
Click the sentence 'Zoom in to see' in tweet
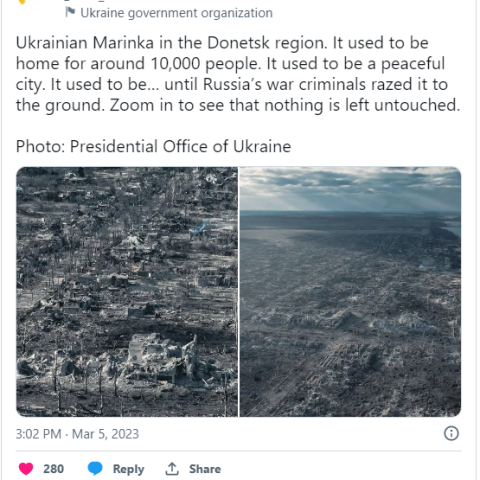click(167, 105)
